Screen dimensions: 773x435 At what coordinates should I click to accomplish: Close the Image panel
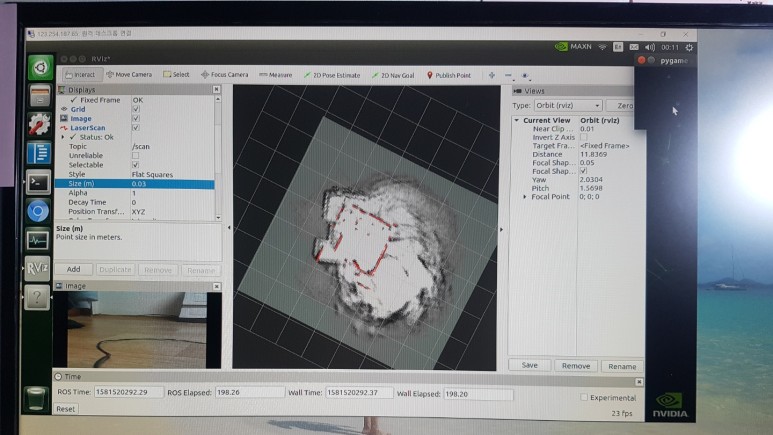tap(216, 286)
